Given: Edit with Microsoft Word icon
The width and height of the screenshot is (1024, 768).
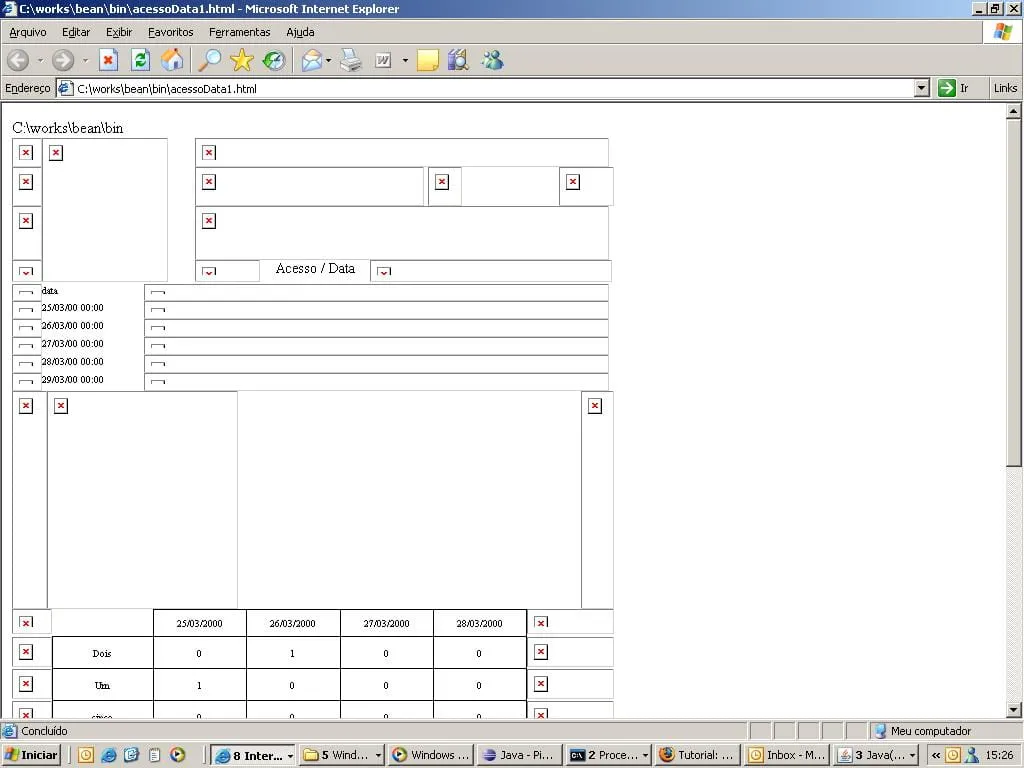Looking at the screenshot, I should tap(383, 61).
